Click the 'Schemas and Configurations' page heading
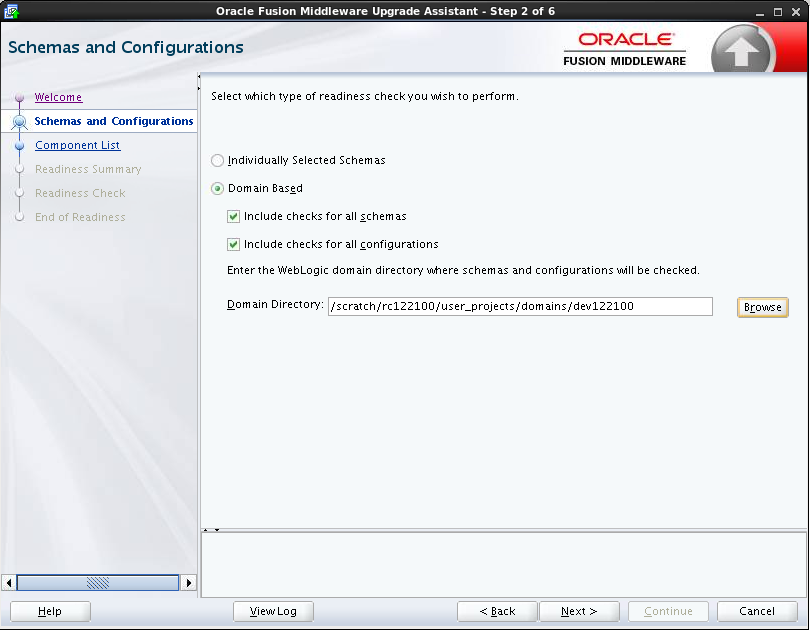 (126, 47)
